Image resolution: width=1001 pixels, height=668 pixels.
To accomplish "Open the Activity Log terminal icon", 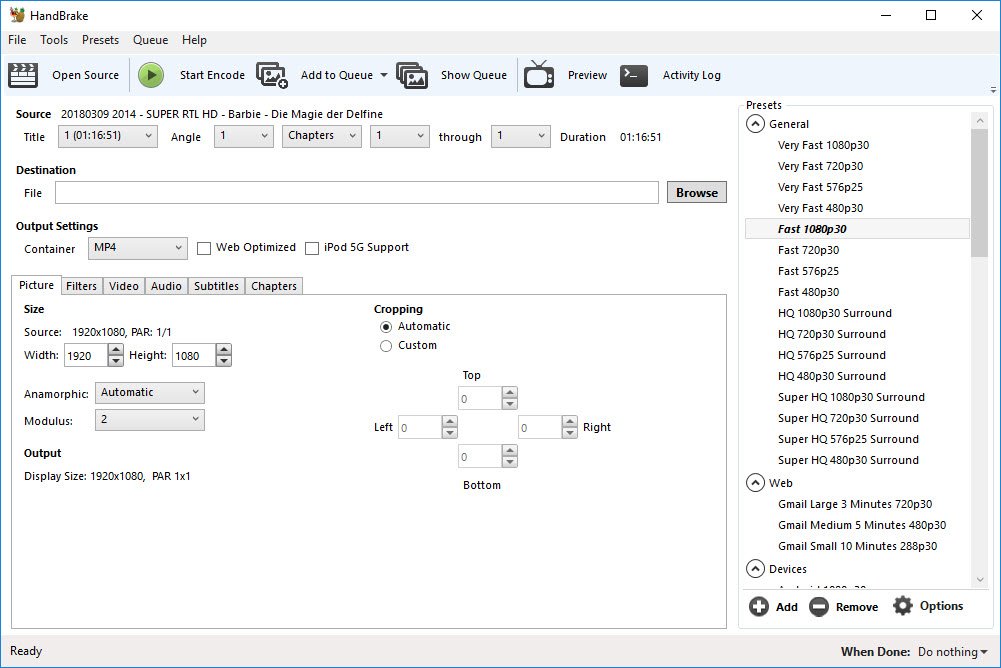I will click(x=634, y=75).
